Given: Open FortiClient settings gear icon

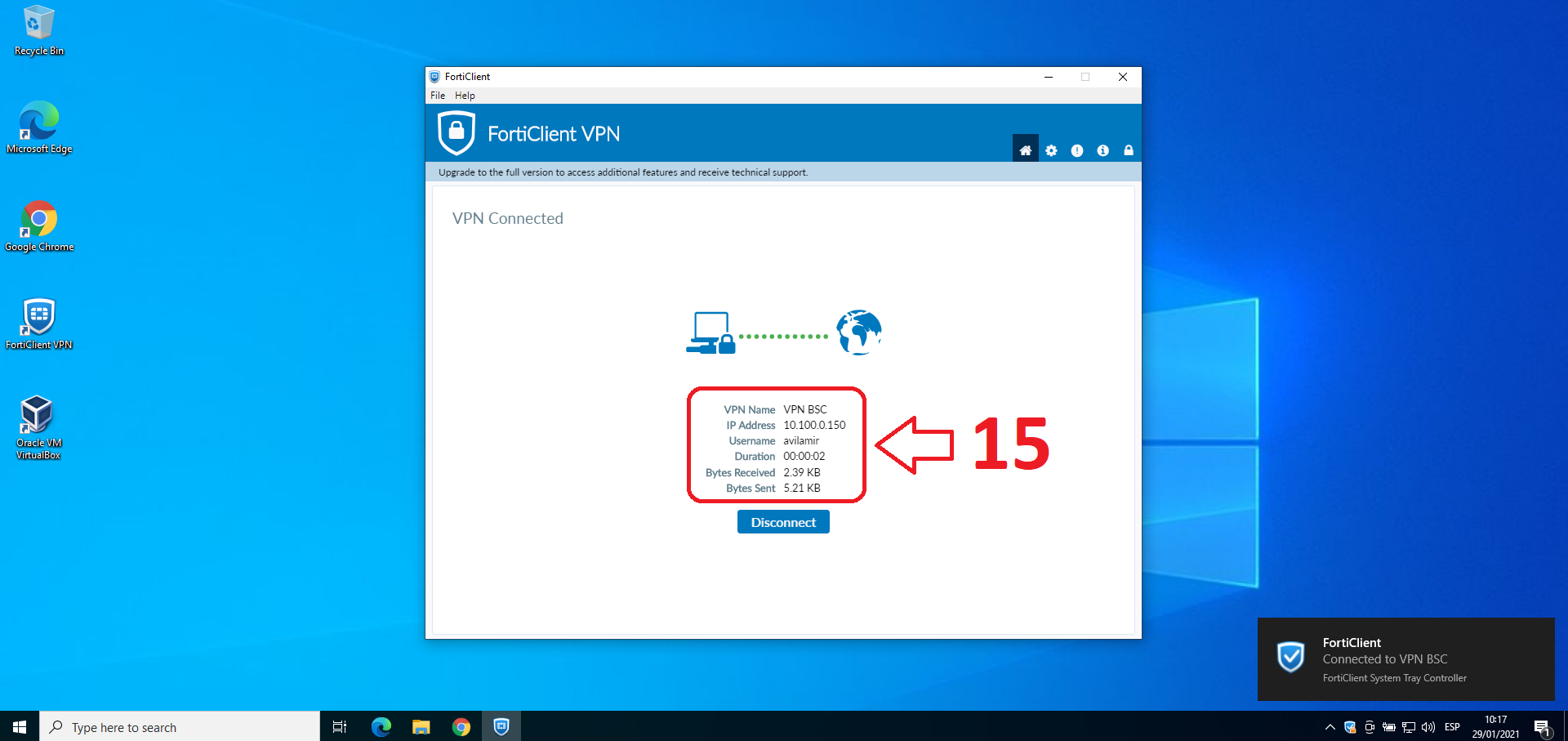Looking at the screenshot, I should [x=1051, y=150].
